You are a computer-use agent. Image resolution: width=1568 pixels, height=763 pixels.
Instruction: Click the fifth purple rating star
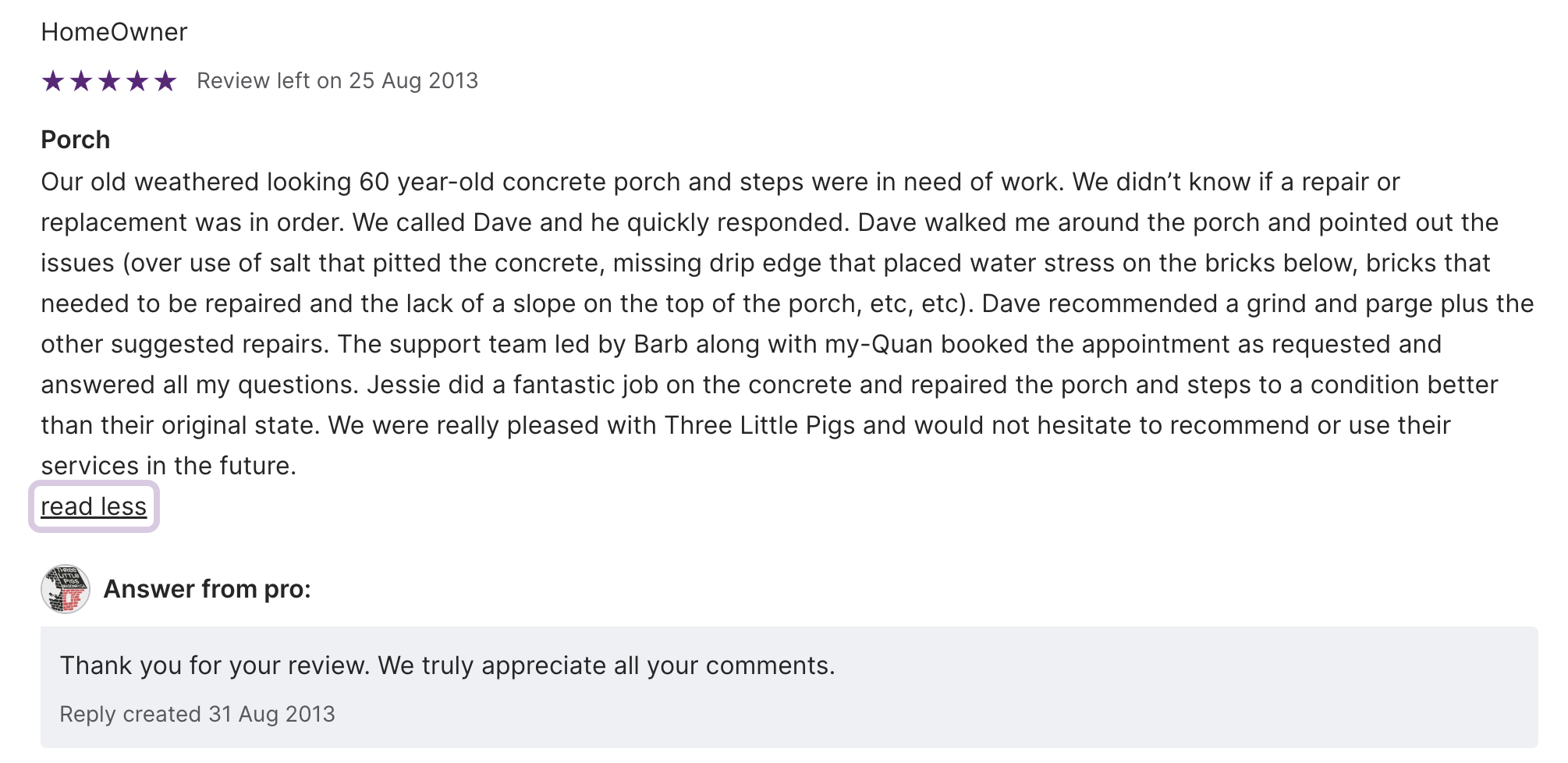165,80
